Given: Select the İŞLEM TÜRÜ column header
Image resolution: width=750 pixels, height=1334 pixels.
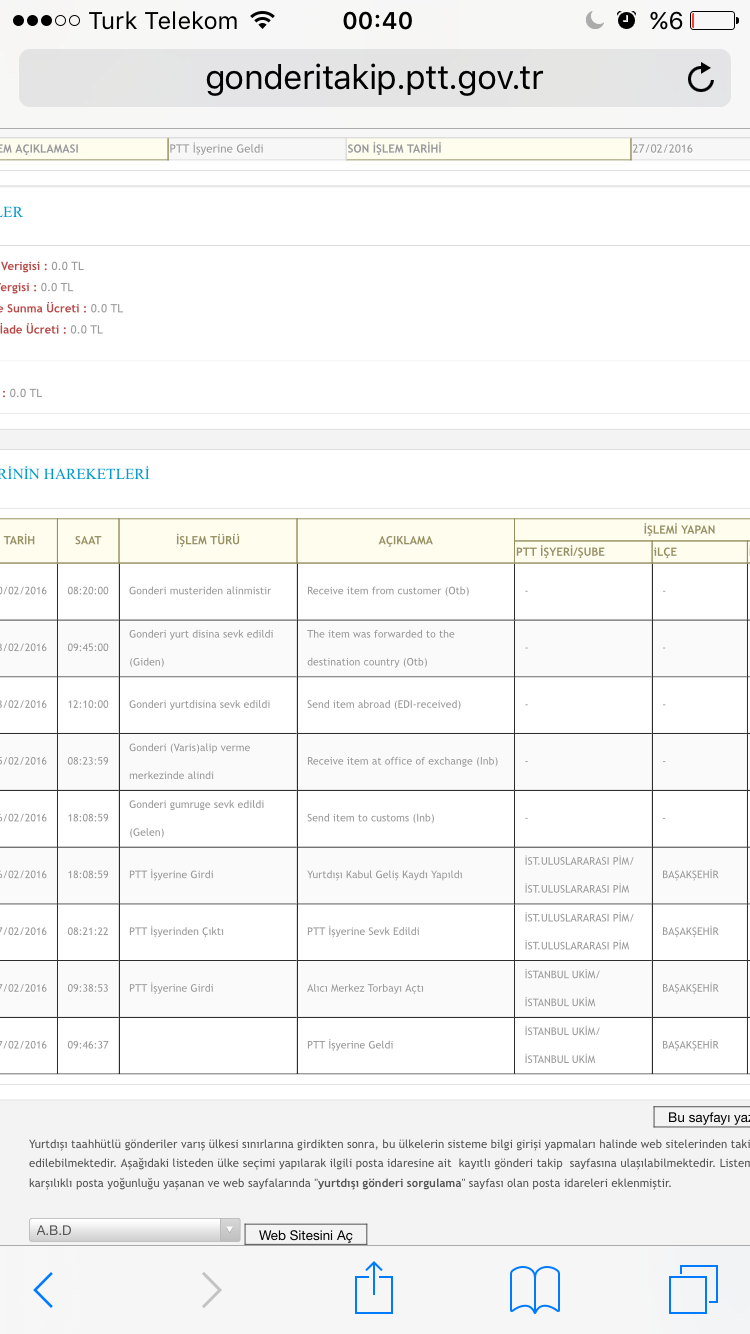Looking at the screenshot, I should pyautogui.click(x=208, y=540).
